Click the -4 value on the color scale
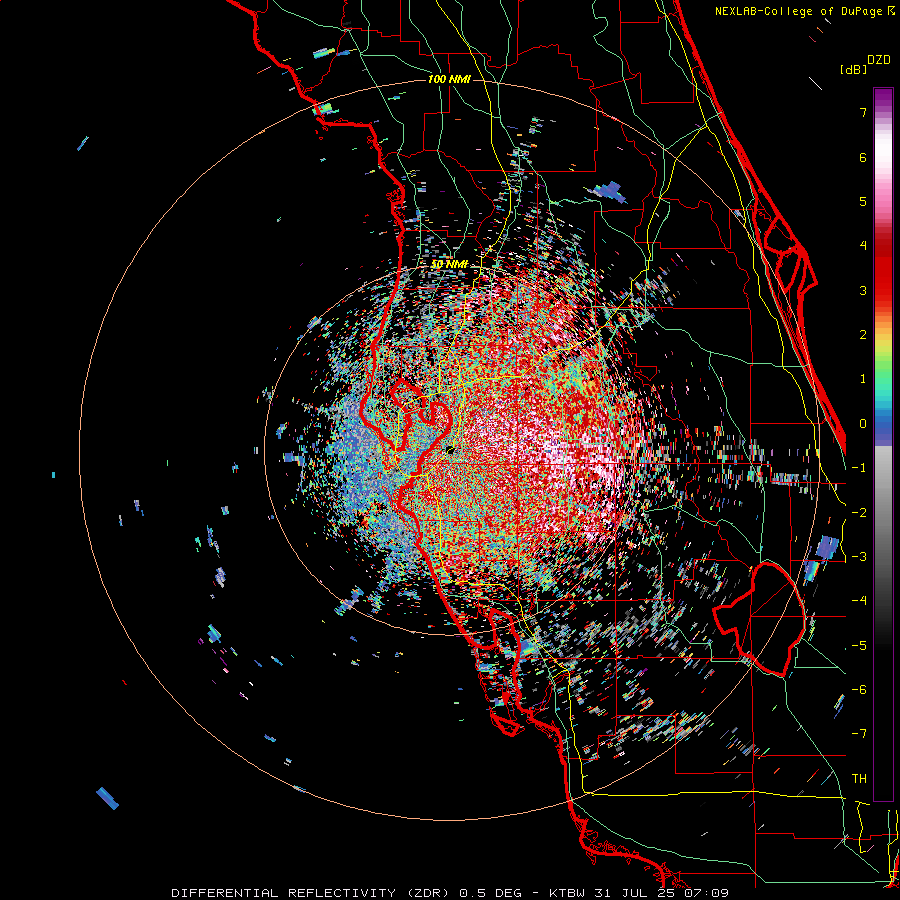Image resolution: width=900 pixels, height=900 pixels. [x=859, y=601]
